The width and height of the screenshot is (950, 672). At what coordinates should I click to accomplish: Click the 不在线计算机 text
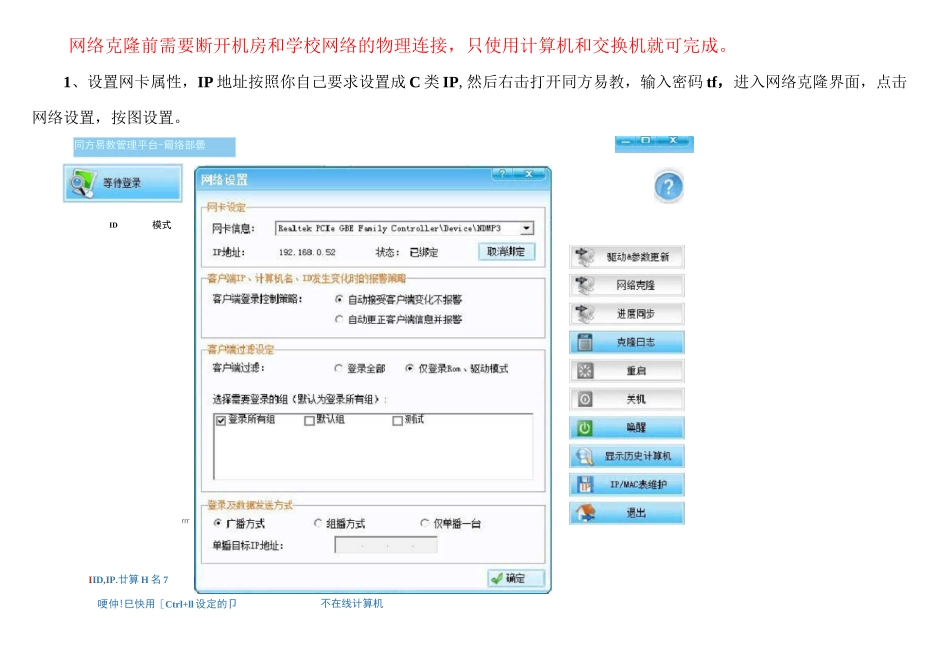(352, 604)
